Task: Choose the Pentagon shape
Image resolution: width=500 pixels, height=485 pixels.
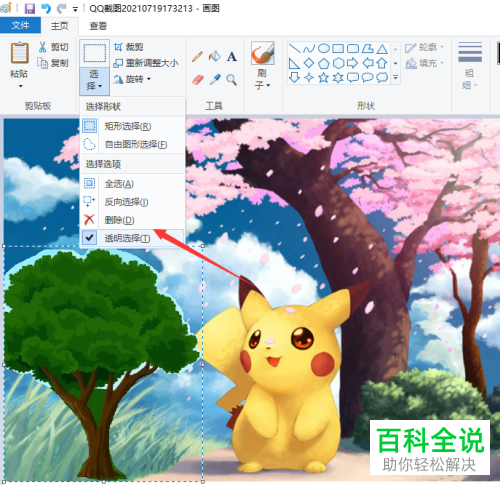Action: [324, 63]
